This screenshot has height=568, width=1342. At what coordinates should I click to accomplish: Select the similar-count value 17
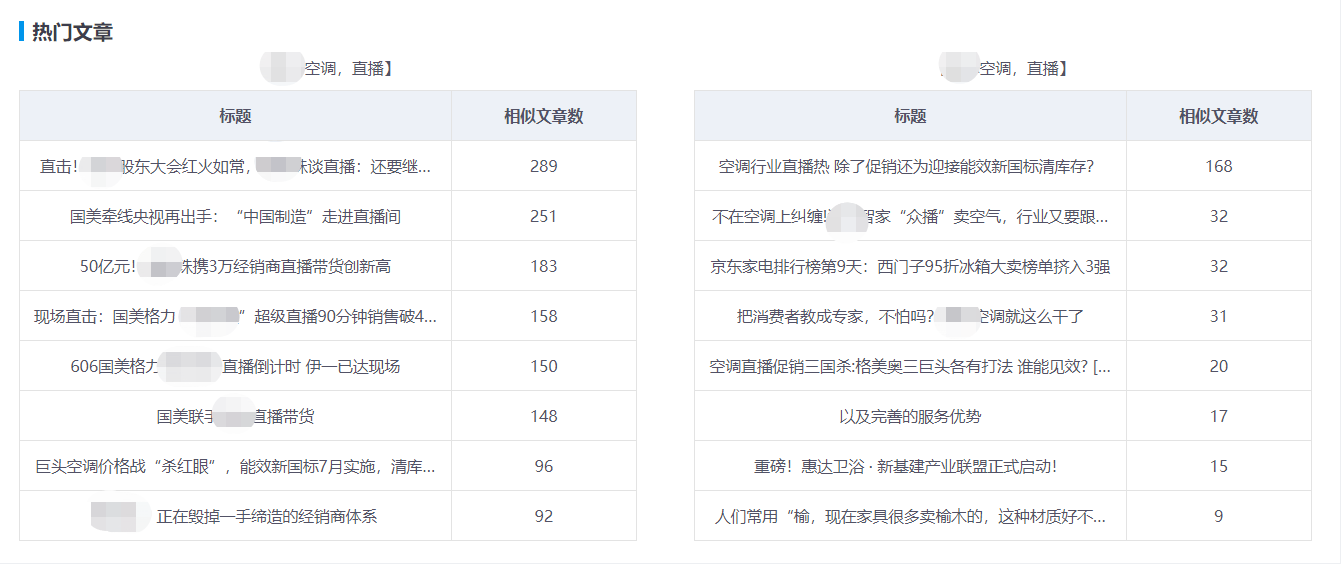[1218, 416]
